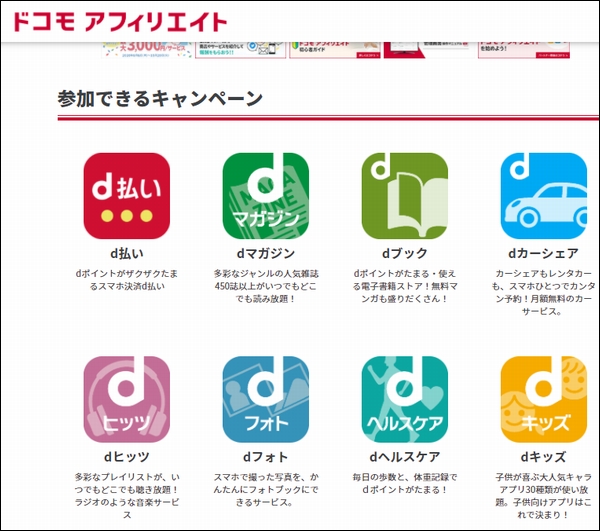Click the d払い title text
The image size is (600, 531).
(x=127, y=253)
